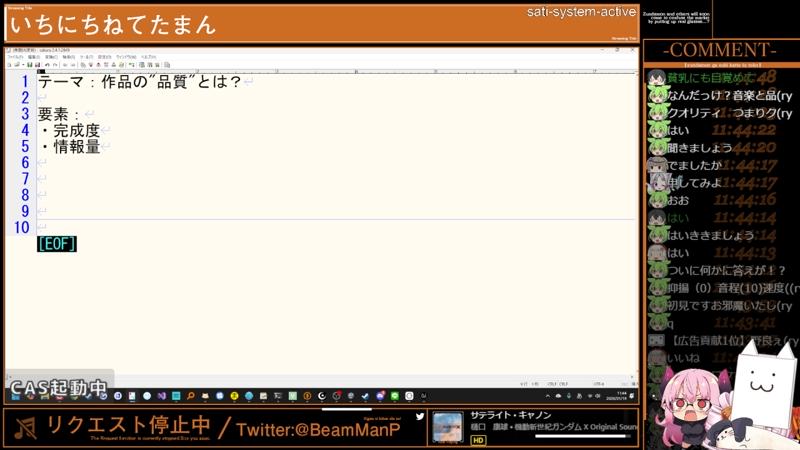Viewport: 800px width, 450px height.
Task: Click the Save toolbar icon
Action: pyautogui.click(x=30, y=65)
